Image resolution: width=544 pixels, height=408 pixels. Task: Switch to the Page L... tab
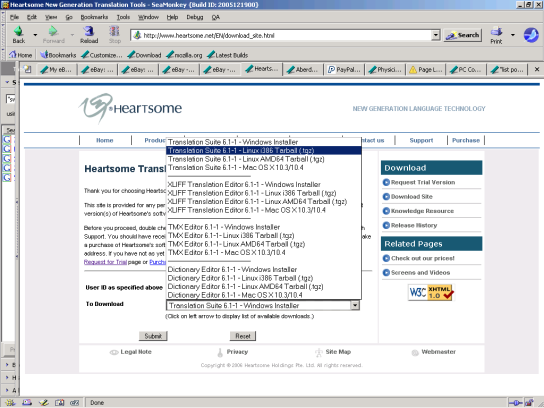pyautogui.click(x=426, y=70)
